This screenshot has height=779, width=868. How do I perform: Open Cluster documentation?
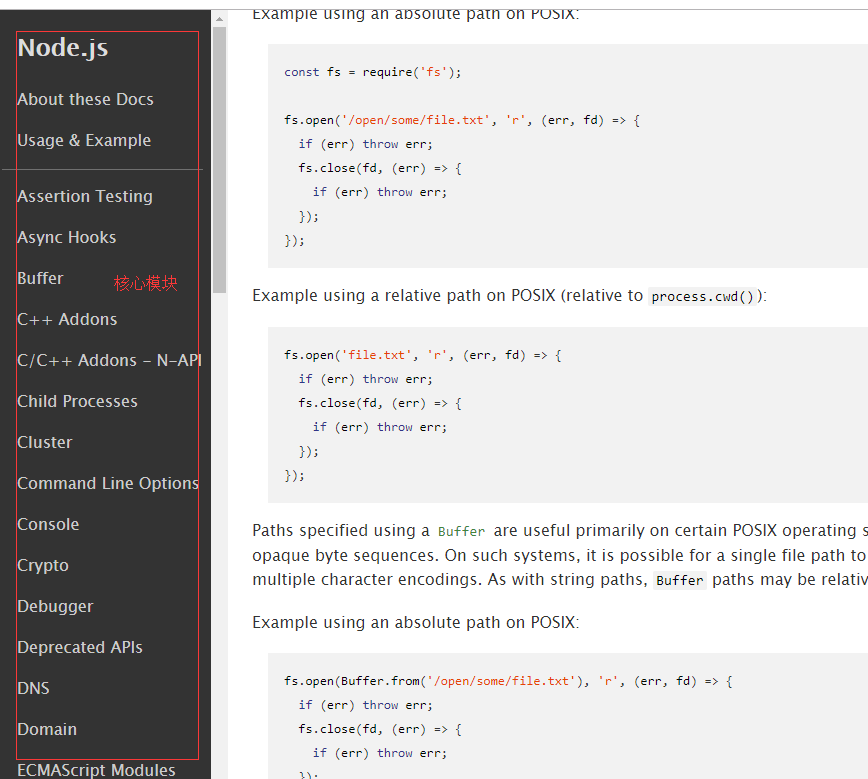44,442
